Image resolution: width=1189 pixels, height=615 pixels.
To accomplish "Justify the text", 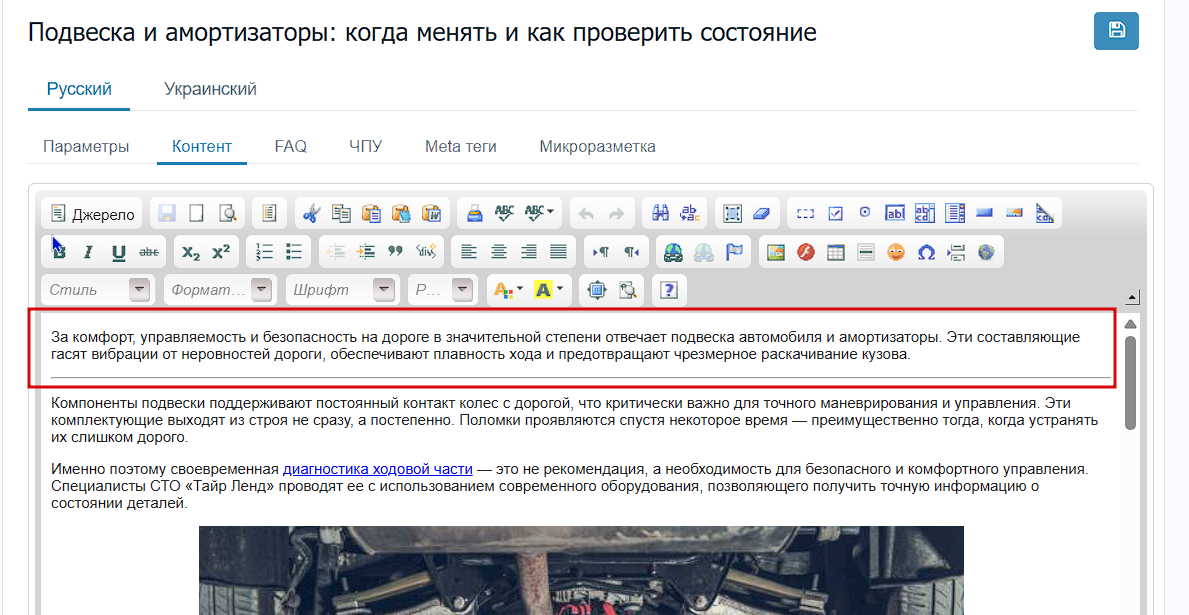I will pyautogui.click(x=558, y=252).
